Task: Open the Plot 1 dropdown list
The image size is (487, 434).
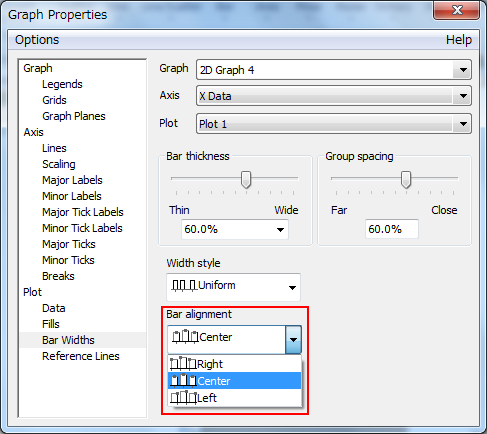Action: pyautogui.click(x=463, y=124)
